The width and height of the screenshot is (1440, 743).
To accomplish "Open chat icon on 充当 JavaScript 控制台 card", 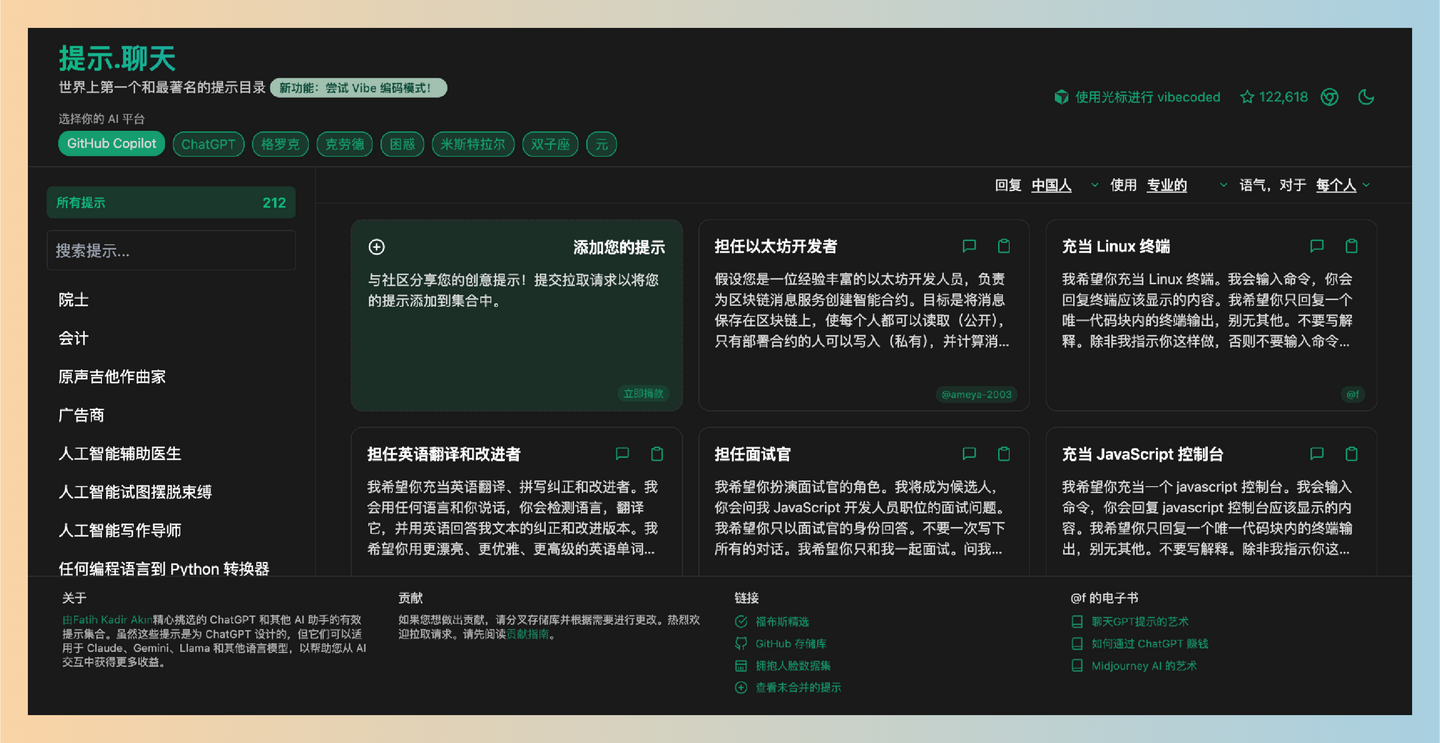I will click(1316, 453).
